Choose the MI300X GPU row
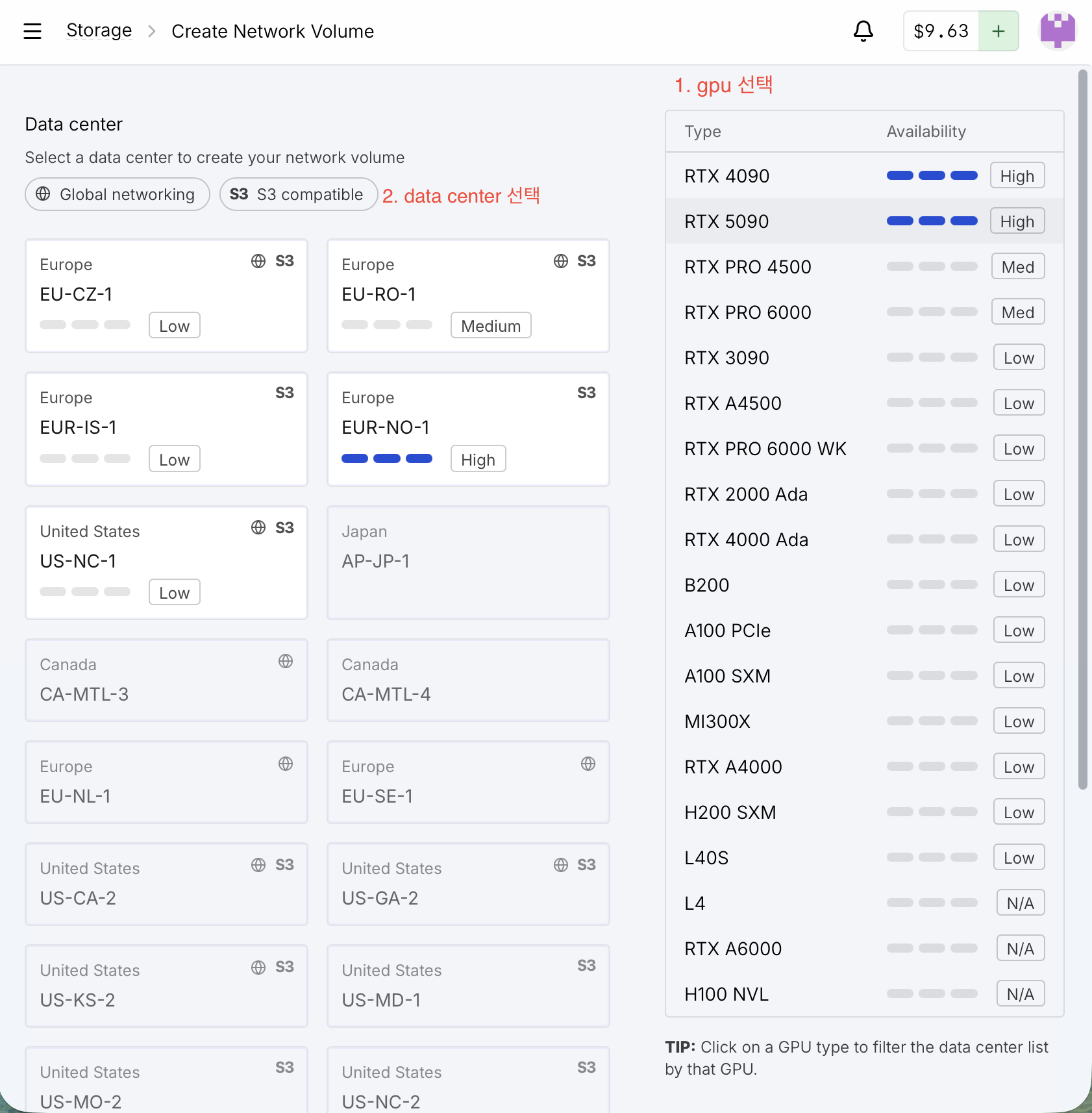This screenshot has width=1092, height=1113. point(865,721)
